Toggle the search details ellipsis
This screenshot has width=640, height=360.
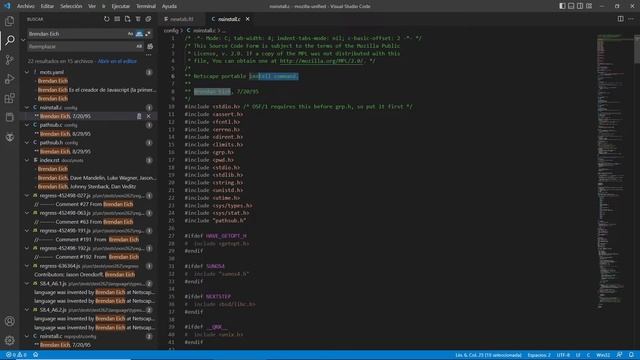(149, 55)
